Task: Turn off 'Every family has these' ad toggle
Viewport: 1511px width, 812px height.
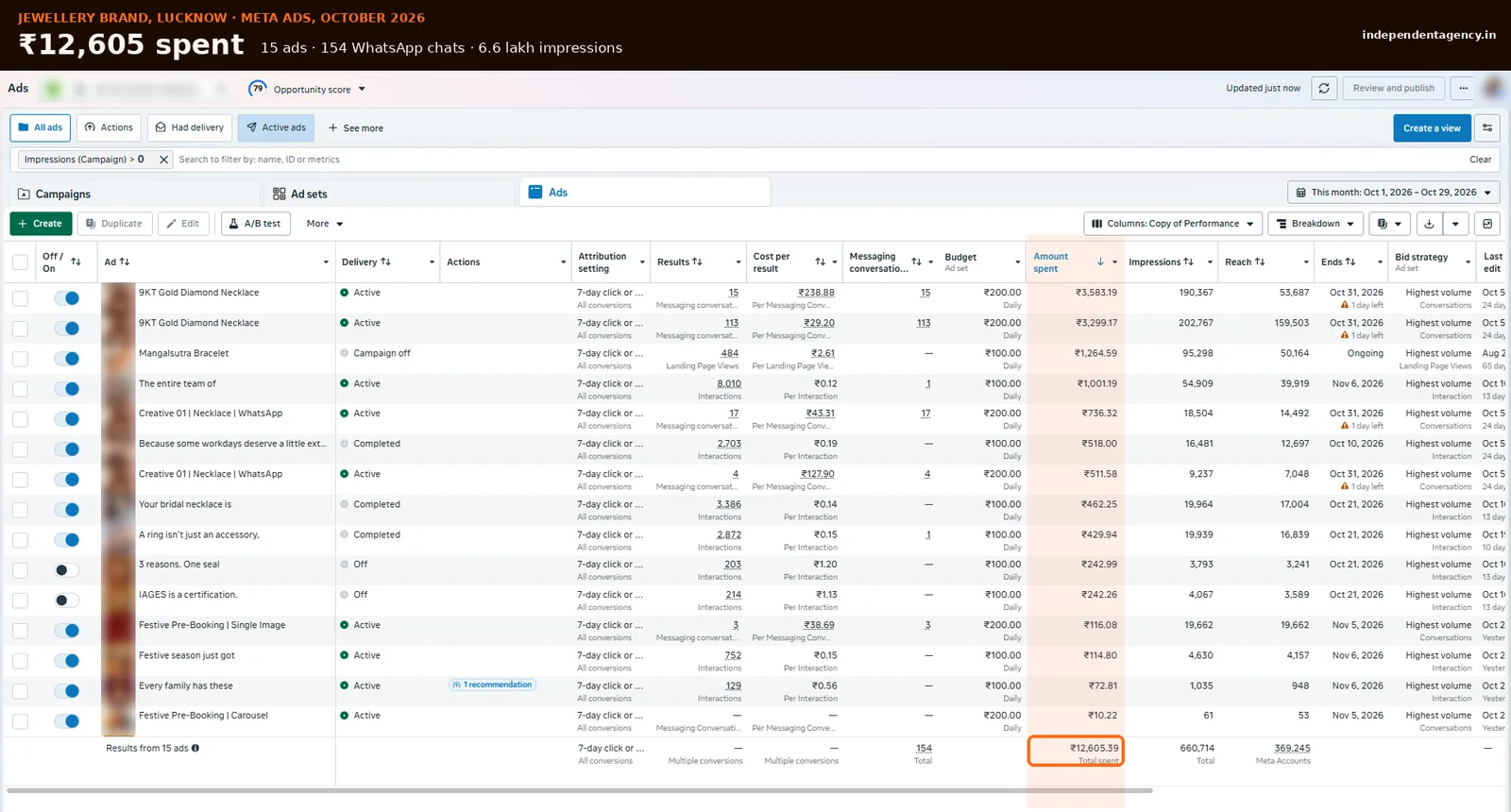Action: pyautogui.click(x=66, y=691)
